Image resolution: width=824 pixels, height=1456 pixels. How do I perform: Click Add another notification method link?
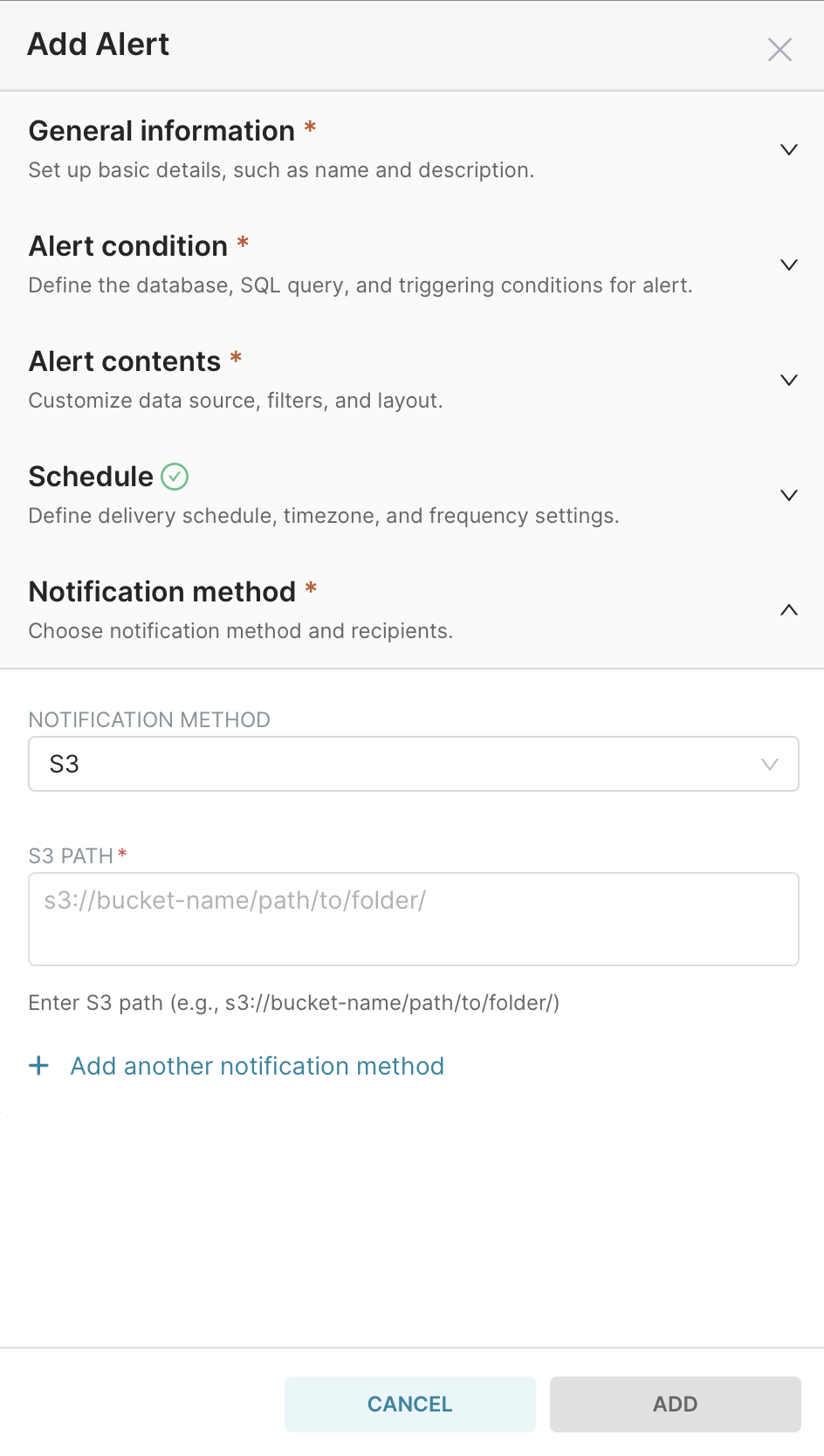(x=257, y=1066)
